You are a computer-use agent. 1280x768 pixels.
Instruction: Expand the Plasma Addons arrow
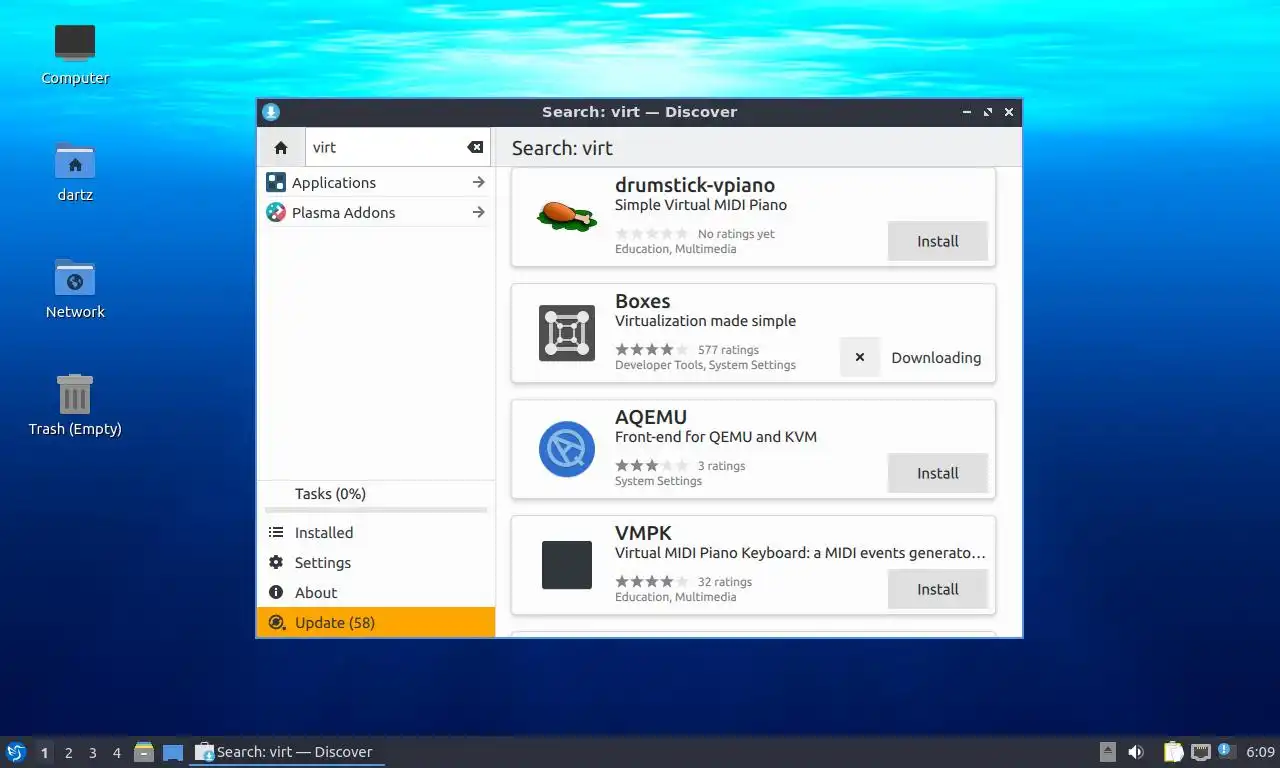[478, 212]
